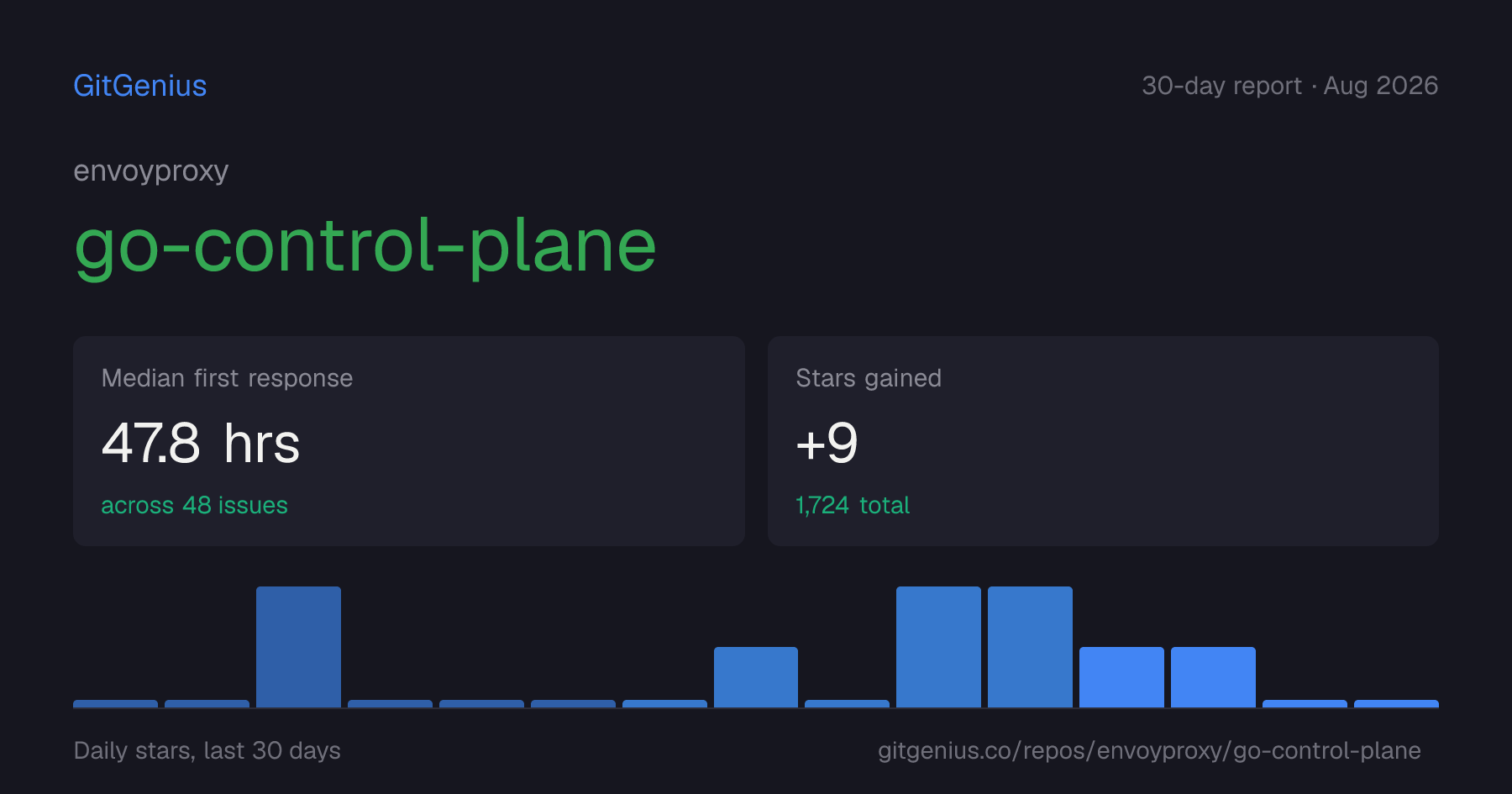Click the first tall bar in the chart
The image size is (1512, 794).
tap(298, 647)
